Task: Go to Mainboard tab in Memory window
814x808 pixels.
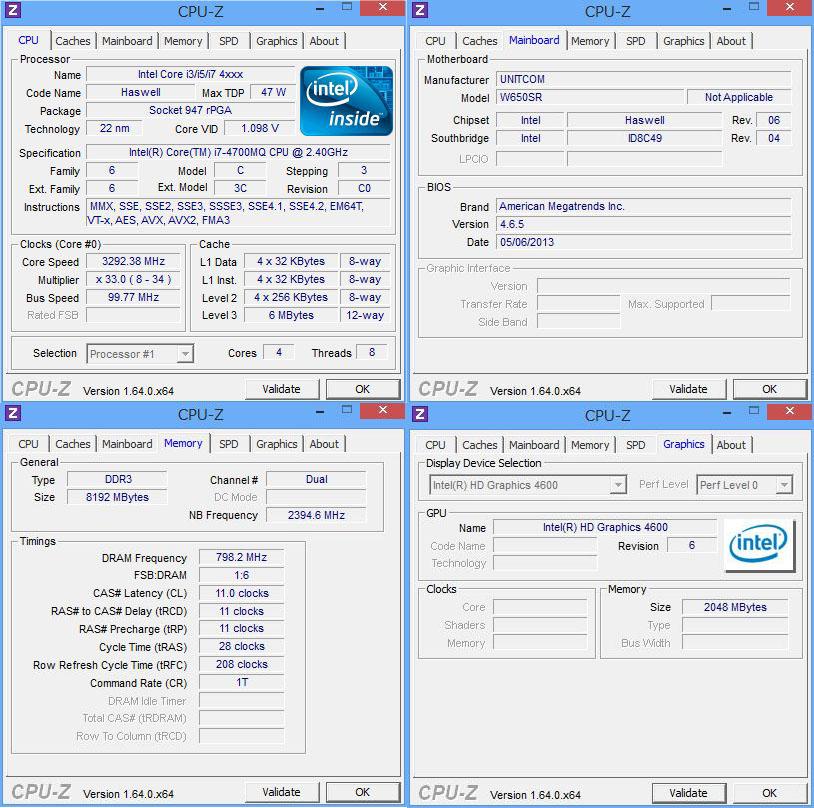Action: tap(127, 444)
